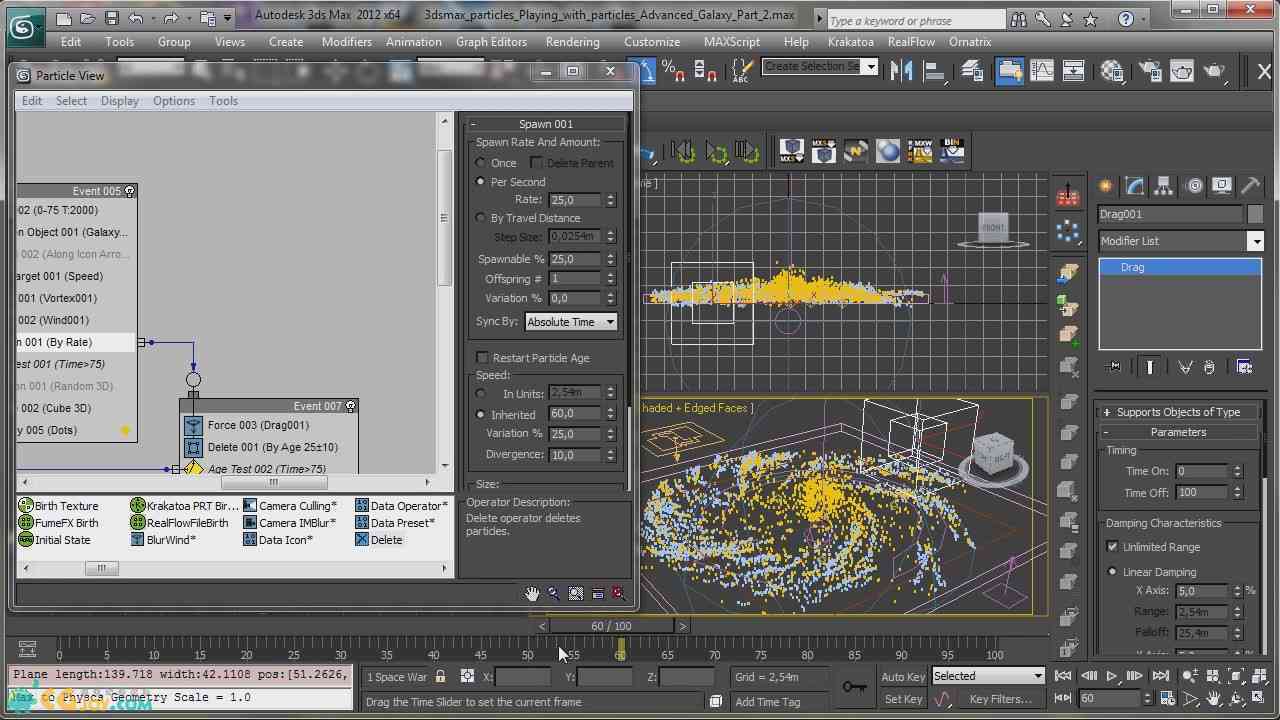The height and width of the screenshot is (720, 1280).
Task: Switch to Hierarchy command panel tab
Action: (1163, 186)
